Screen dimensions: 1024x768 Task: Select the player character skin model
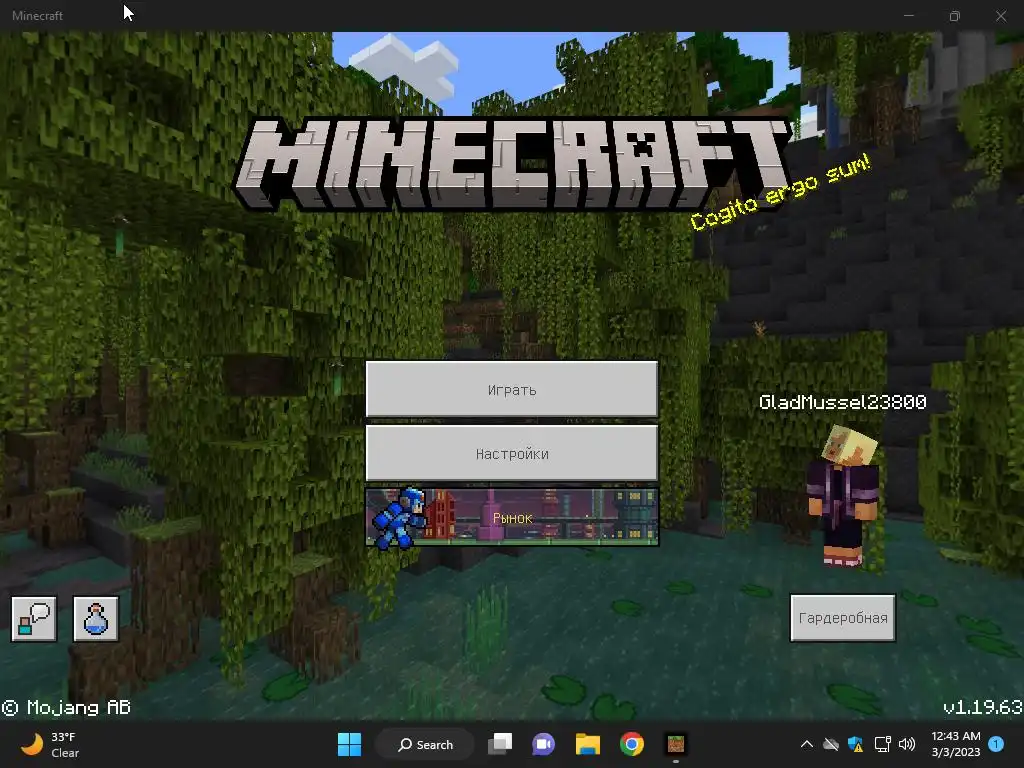tap(844, 494)
